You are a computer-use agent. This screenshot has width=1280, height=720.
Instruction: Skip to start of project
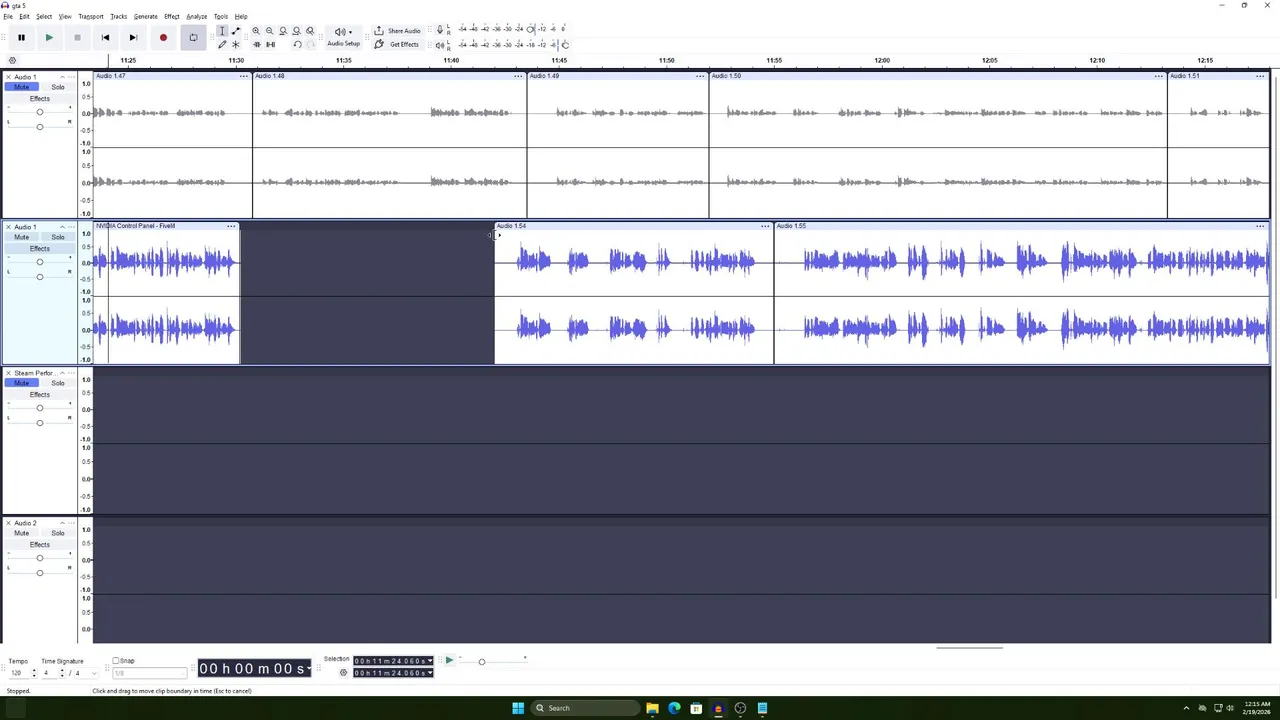(x=105, y=37)
